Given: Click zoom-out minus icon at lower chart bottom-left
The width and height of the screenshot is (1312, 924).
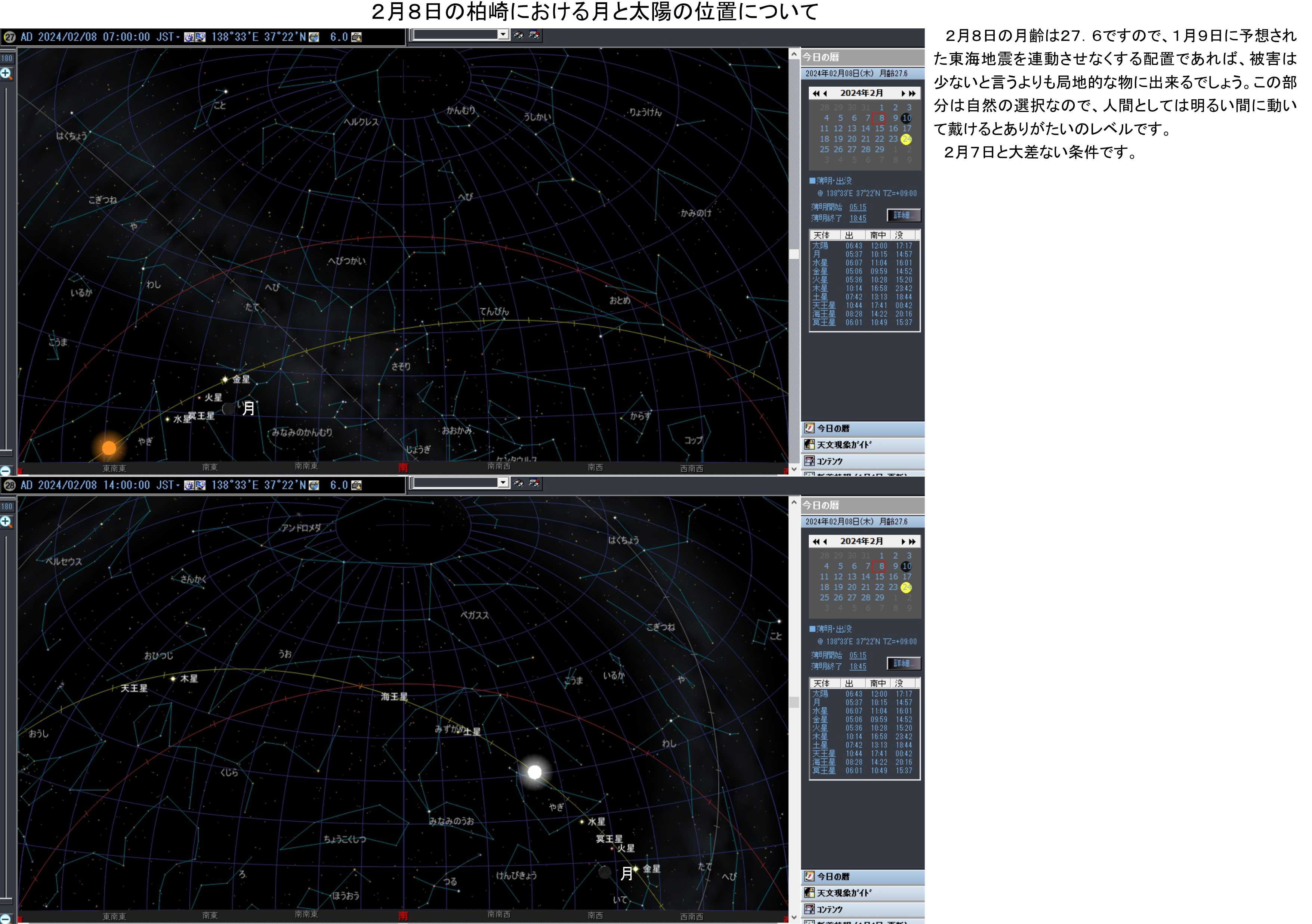Looking at the screenshot, I should point(5,919).
